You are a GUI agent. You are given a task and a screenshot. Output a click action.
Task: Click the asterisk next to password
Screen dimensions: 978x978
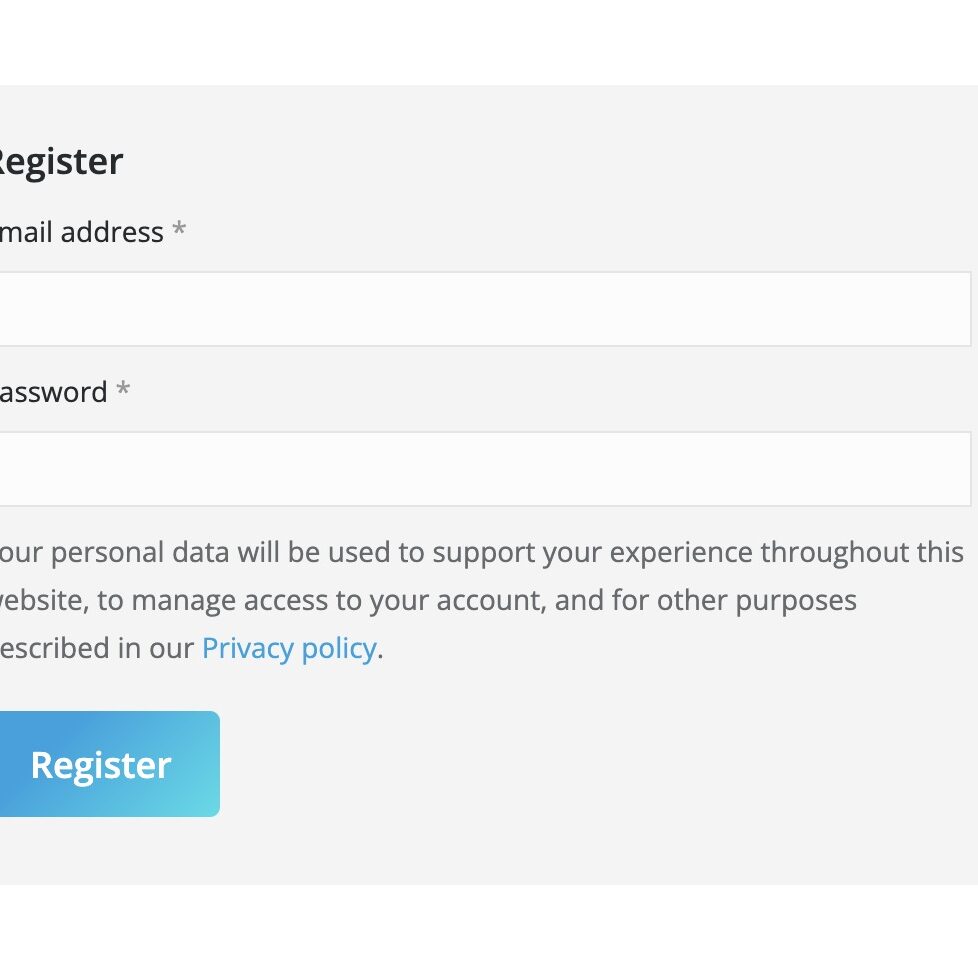(122, 390)
